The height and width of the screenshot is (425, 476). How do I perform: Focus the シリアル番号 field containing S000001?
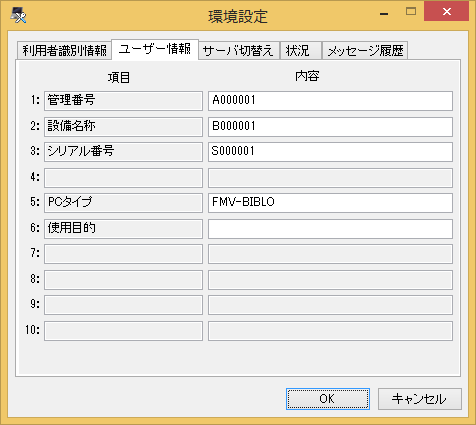coord(330,152)
